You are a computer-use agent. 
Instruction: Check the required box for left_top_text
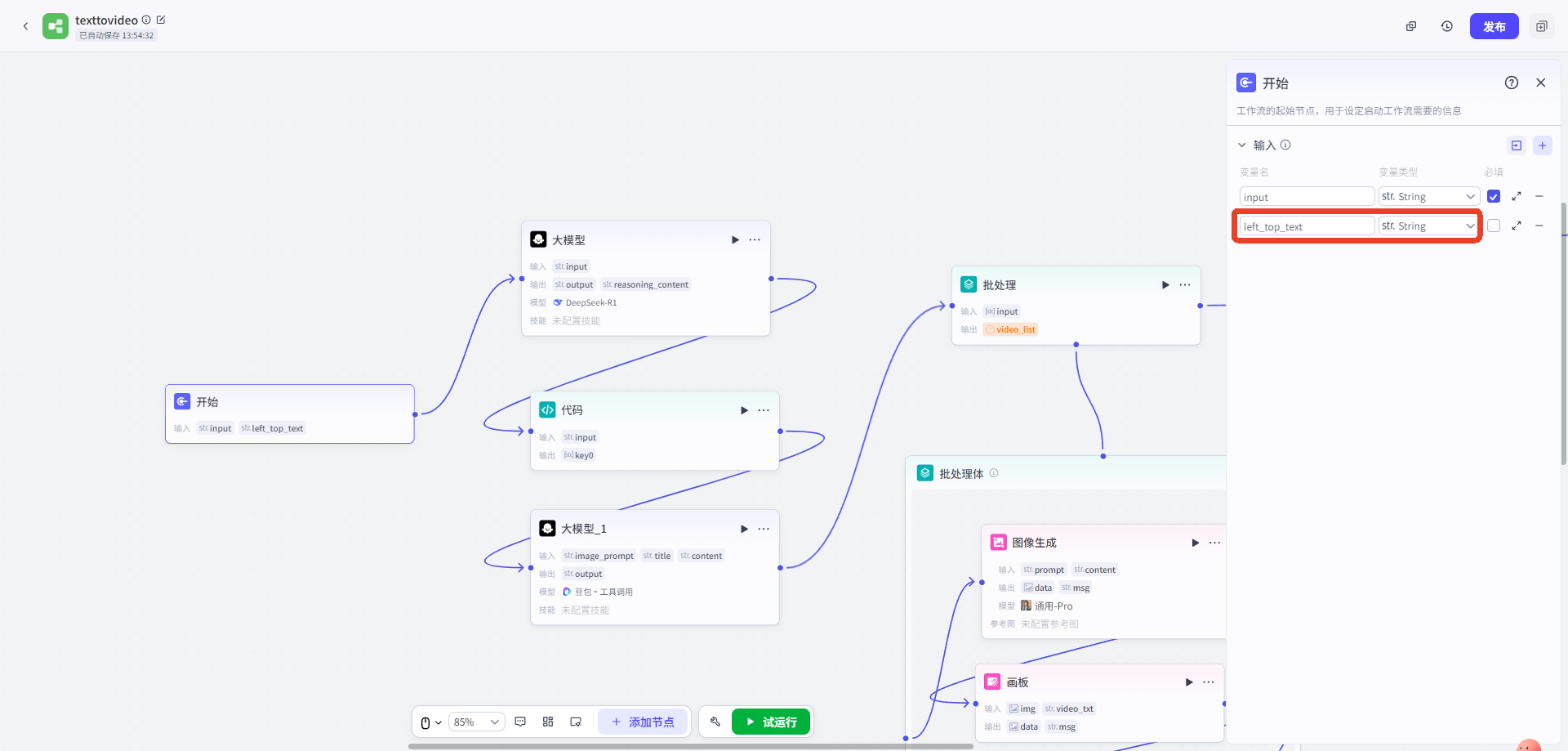(1493, 226)
